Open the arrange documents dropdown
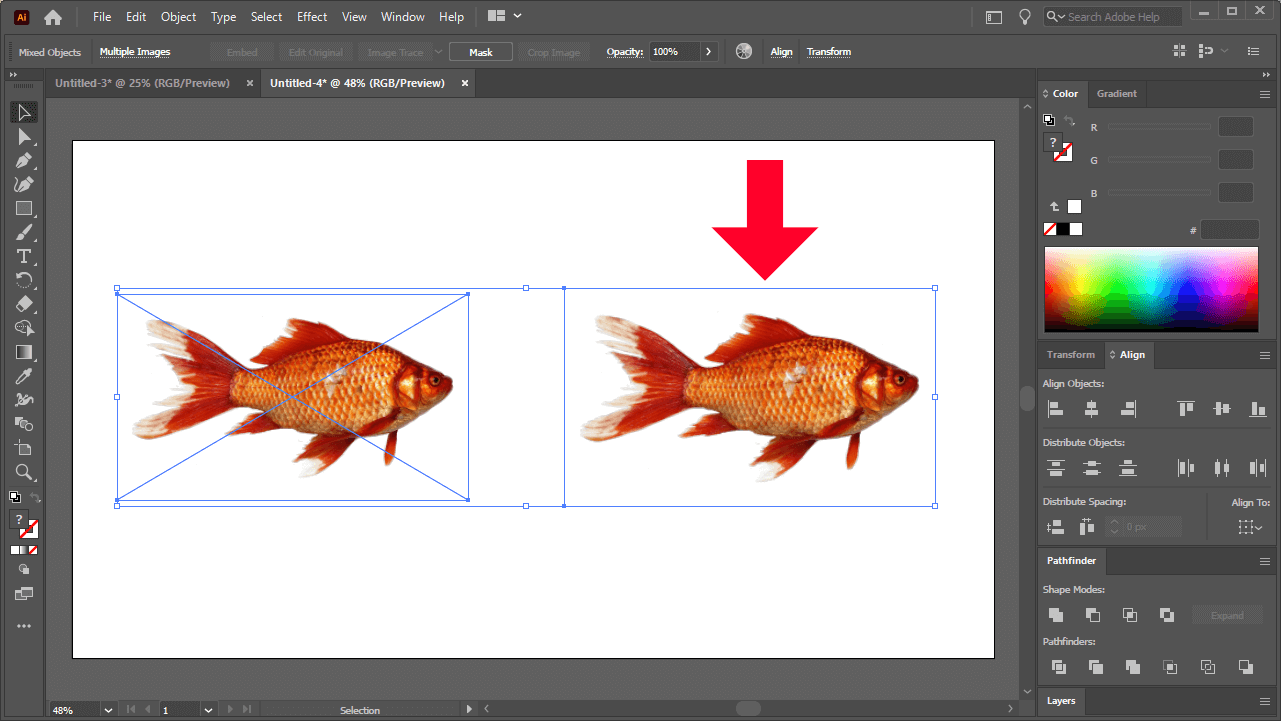This screenshot has width=1281, height=721. click(x=504, y=16)
